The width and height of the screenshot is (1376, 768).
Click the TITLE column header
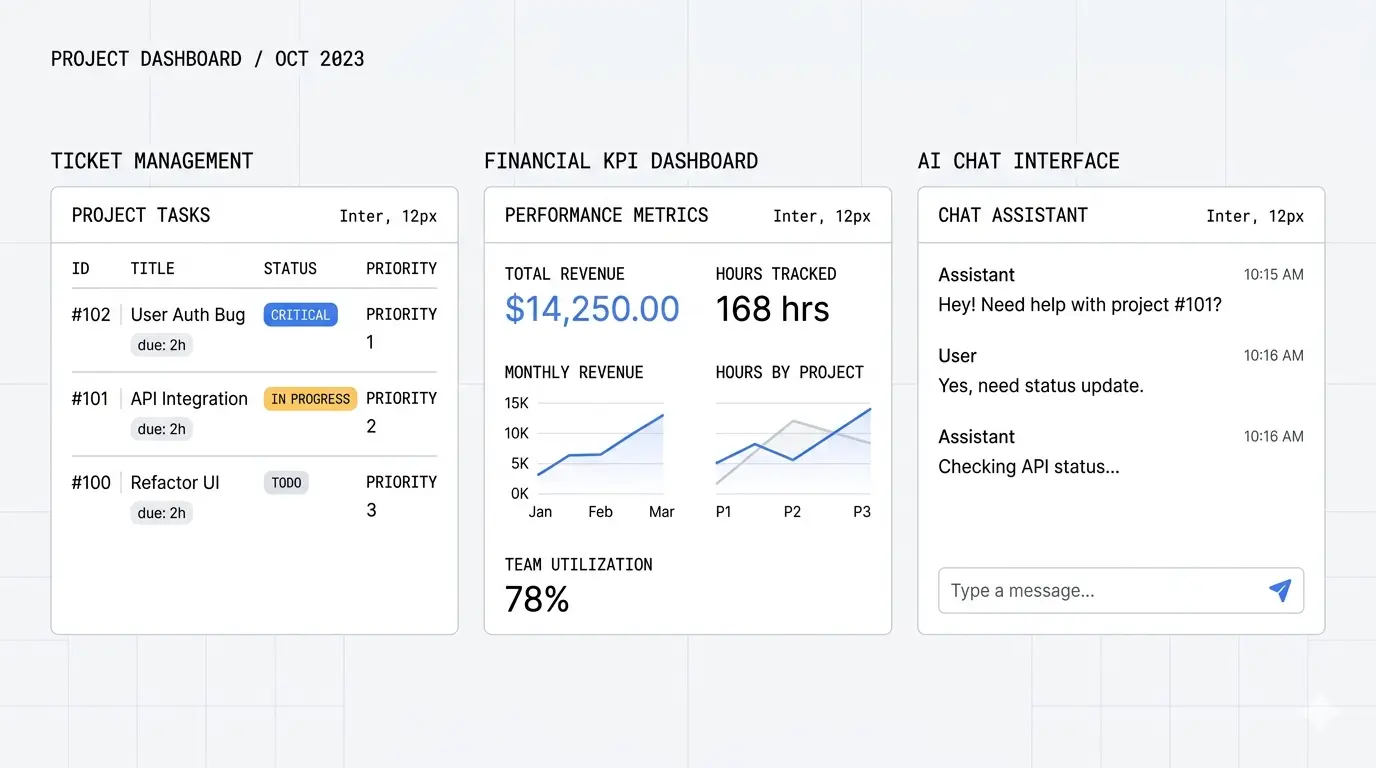[153, 268]
